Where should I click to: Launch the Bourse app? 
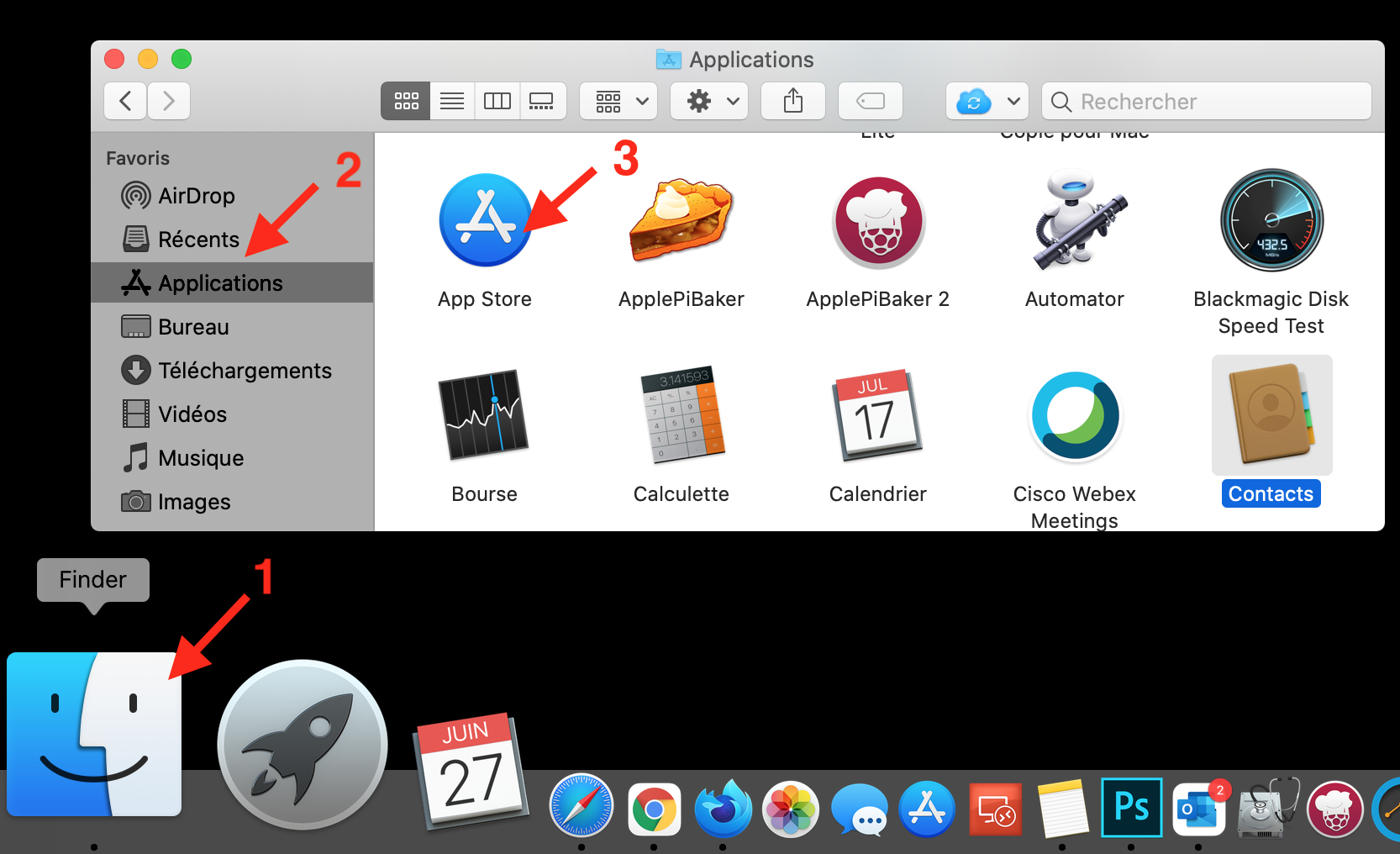tap(484, 415)
